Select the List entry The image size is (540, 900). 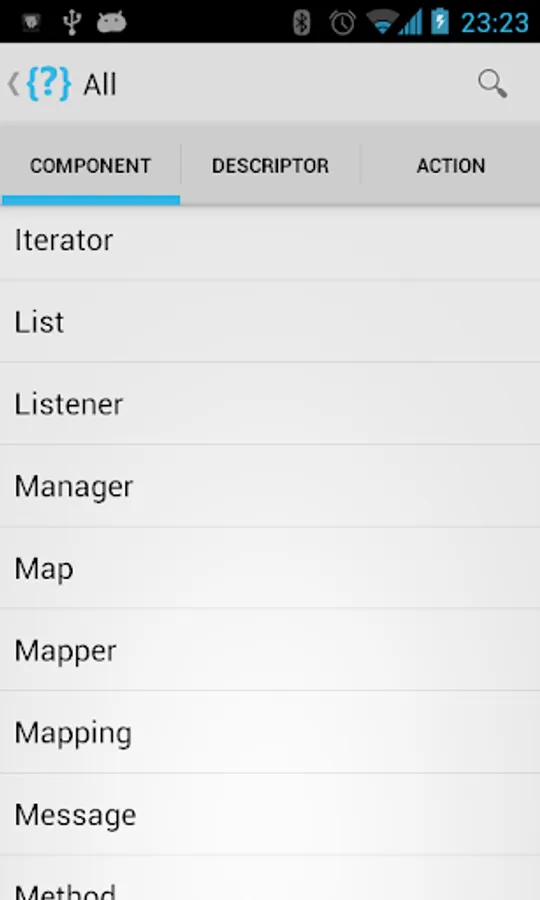tap(270, 321)
